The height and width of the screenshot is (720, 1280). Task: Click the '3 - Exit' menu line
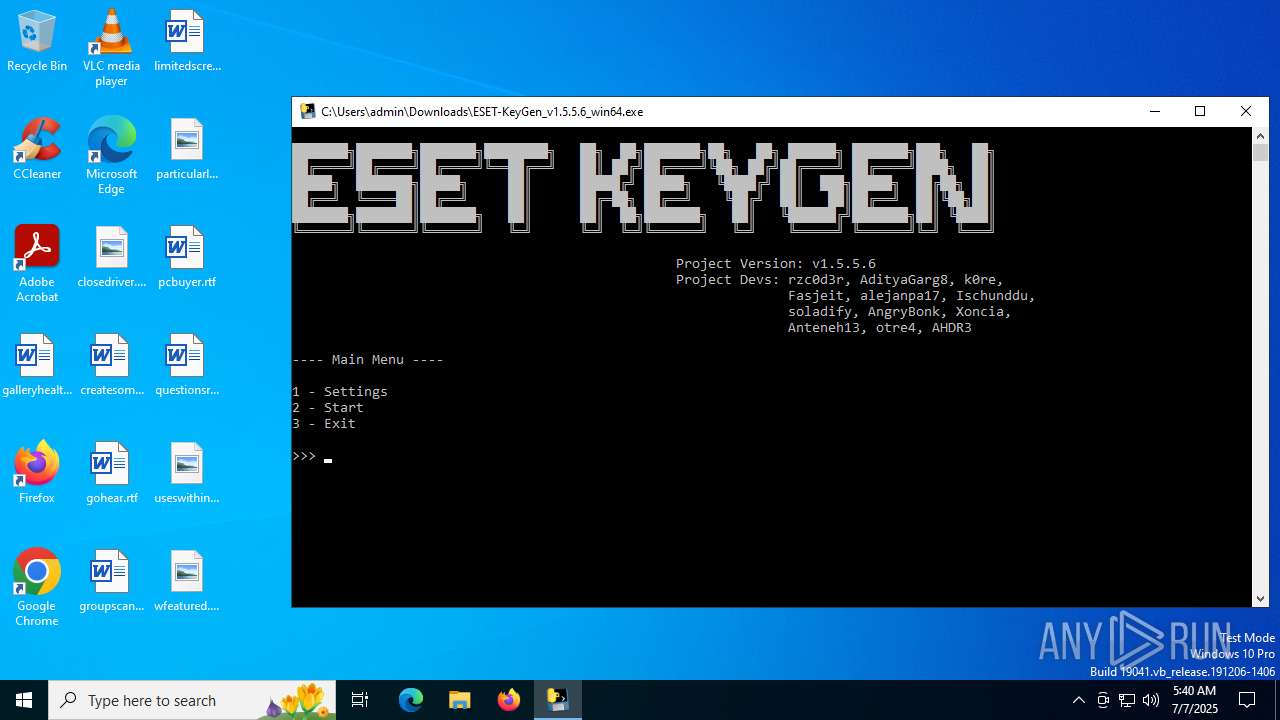point(324,423)
